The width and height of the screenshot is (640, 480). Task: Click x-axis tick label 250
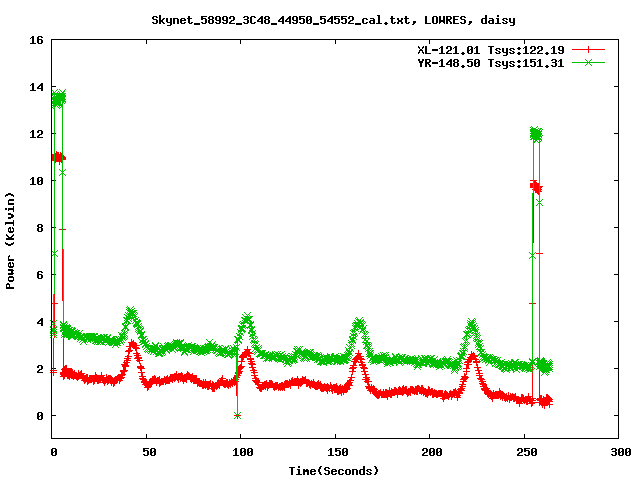pyautogui.click(x=527, y=452)
